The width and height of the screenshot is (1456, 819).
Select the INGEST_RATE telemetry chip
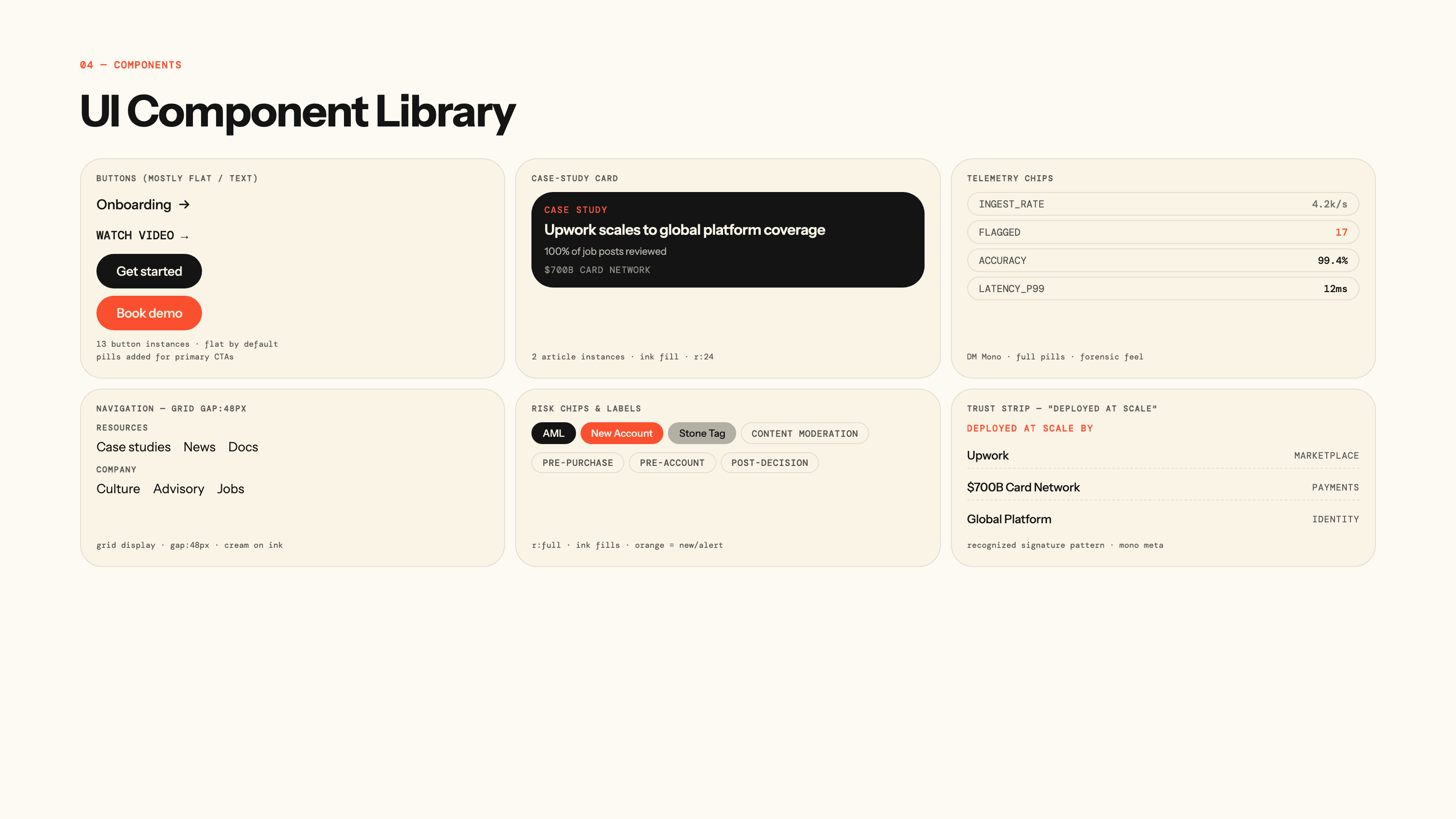1163,204
